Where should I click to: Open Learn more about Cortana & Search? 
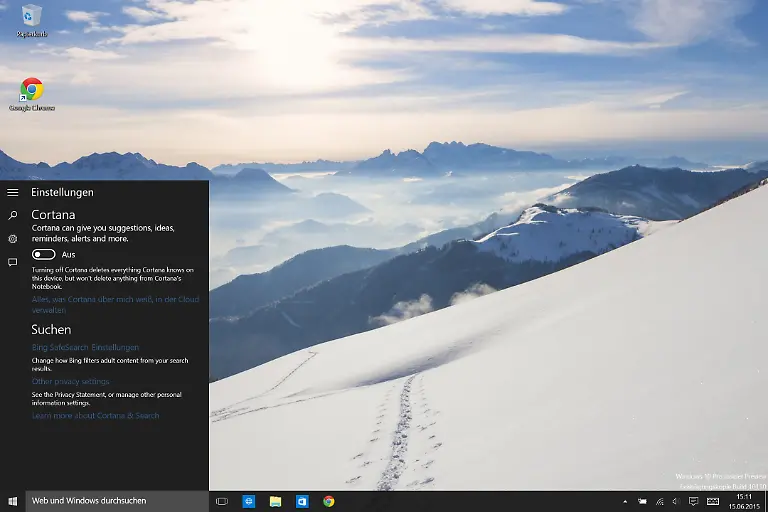[95, 415]
